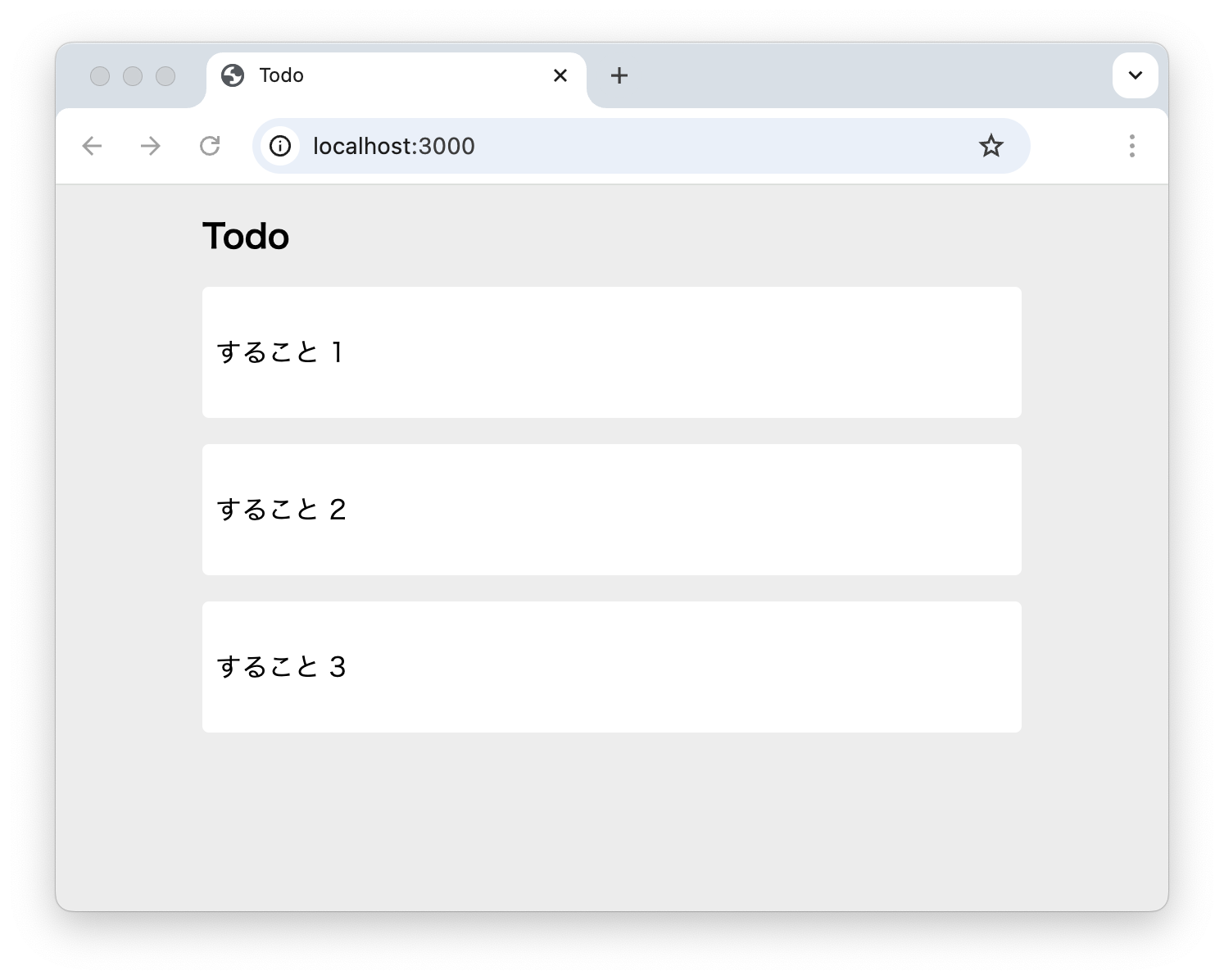Image resolution: width=1224 pixels, height=980 pixels.
Task: Click the Todo page heading
Action: 246,236
